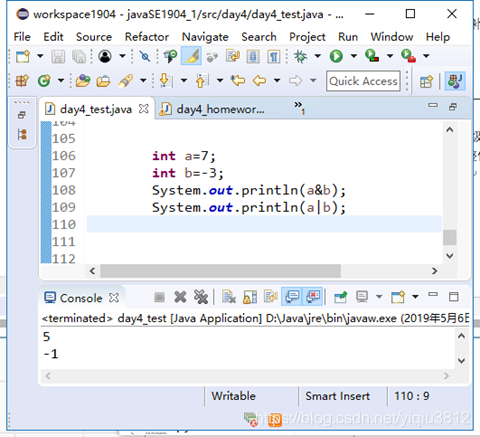Click the Package Explorer fast view icon

pyautogui.click(x=22, y=134)
